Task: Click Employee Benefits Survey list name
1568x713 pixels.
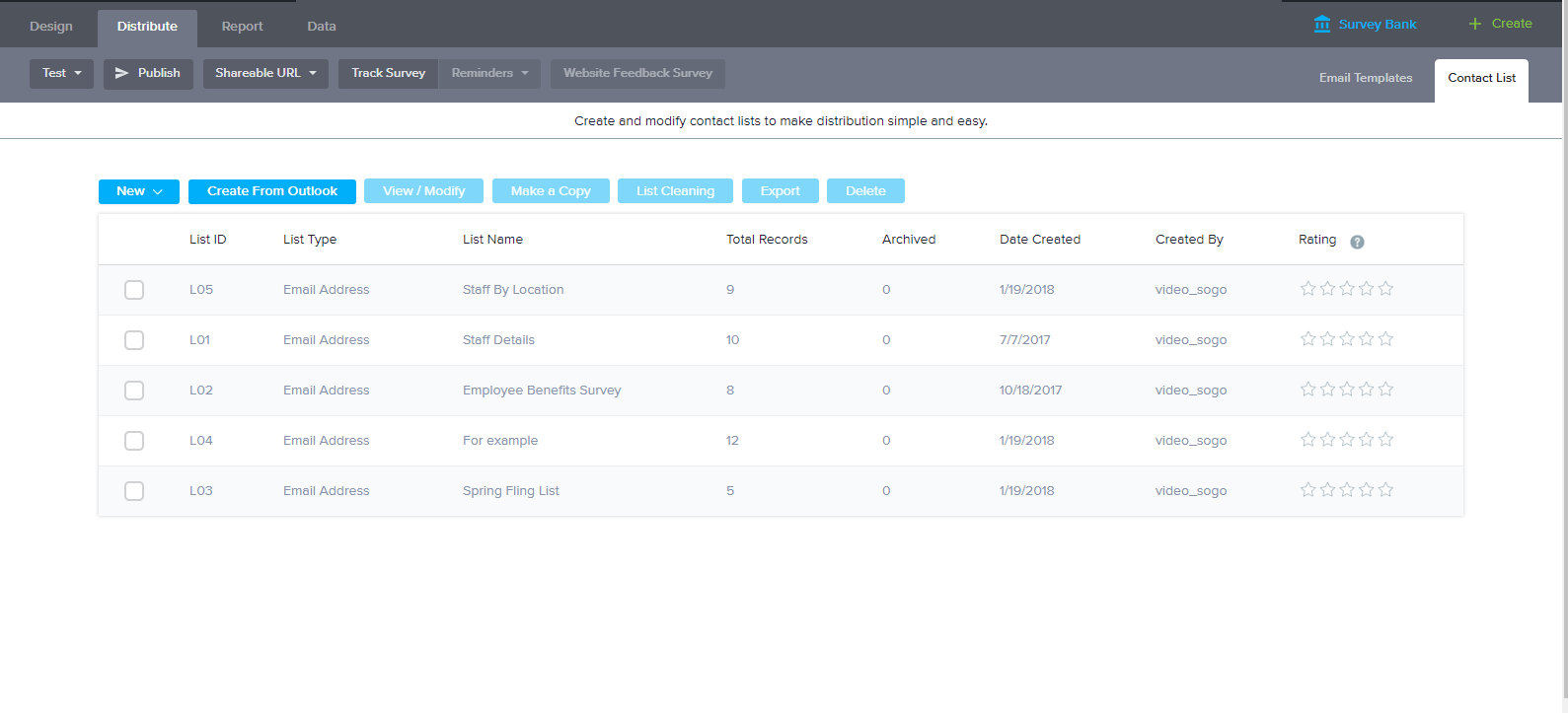Action: [542, 391]
